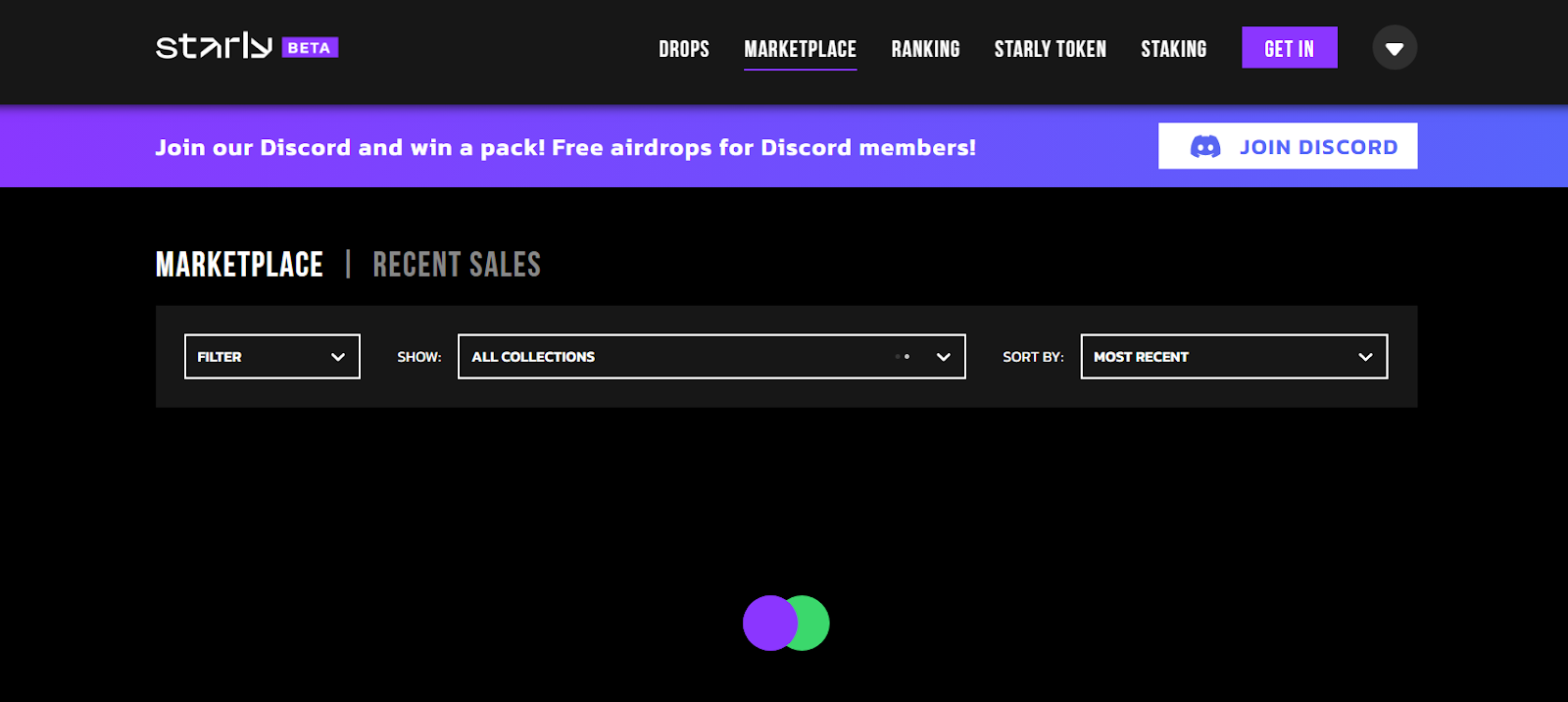Open the MOST RECENT sort dropdown
This screenshot has width=1568, height=702.
[1234, 357]
